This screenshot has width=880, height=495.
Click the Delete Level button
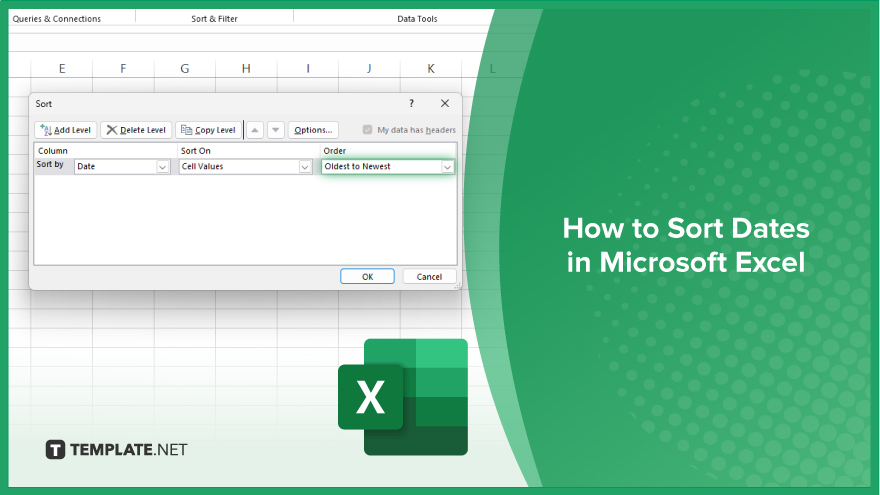point(136,130)
